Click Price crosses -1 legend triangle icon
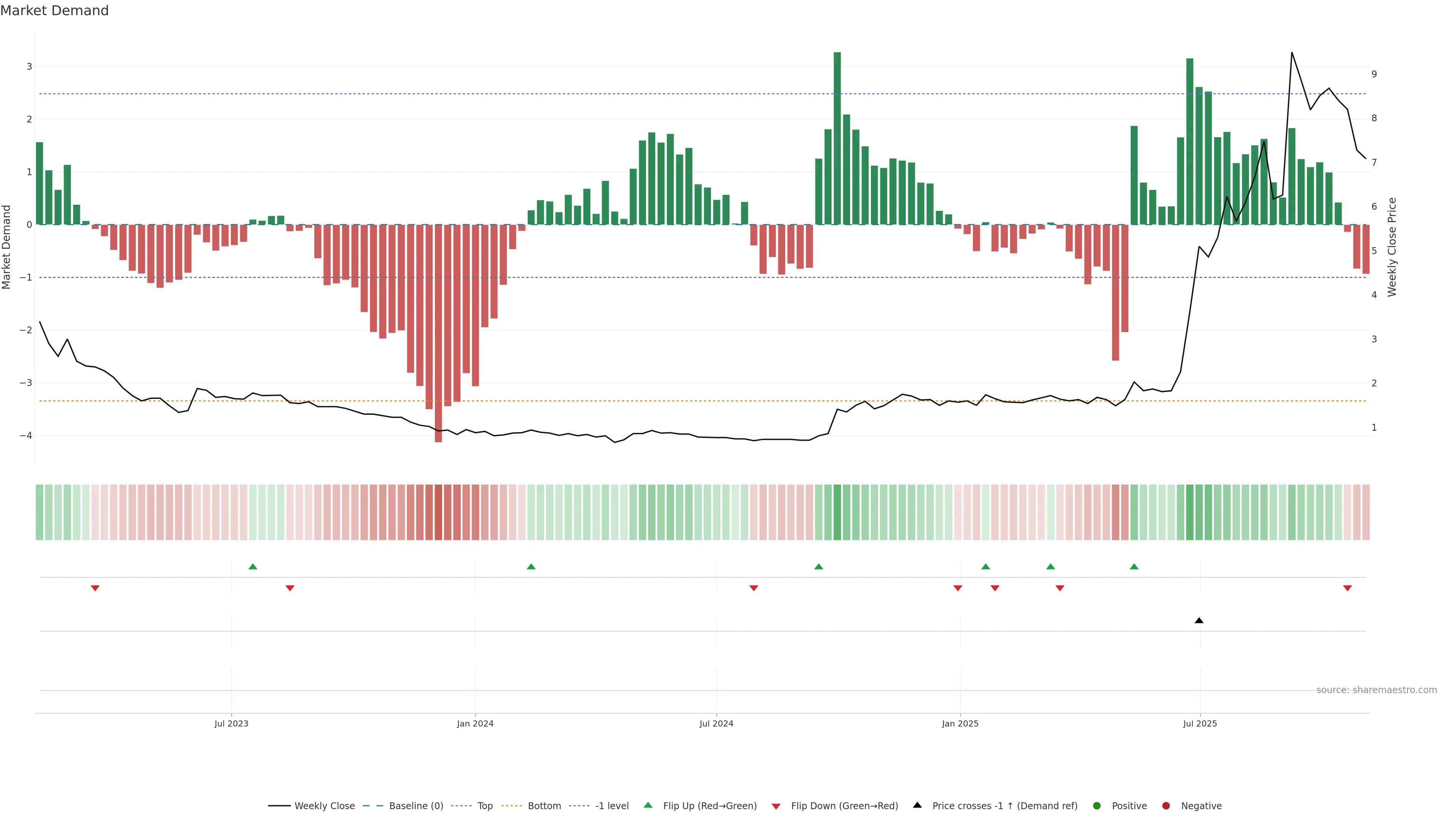Screen dimensions: 1456x819 point(917,805)
